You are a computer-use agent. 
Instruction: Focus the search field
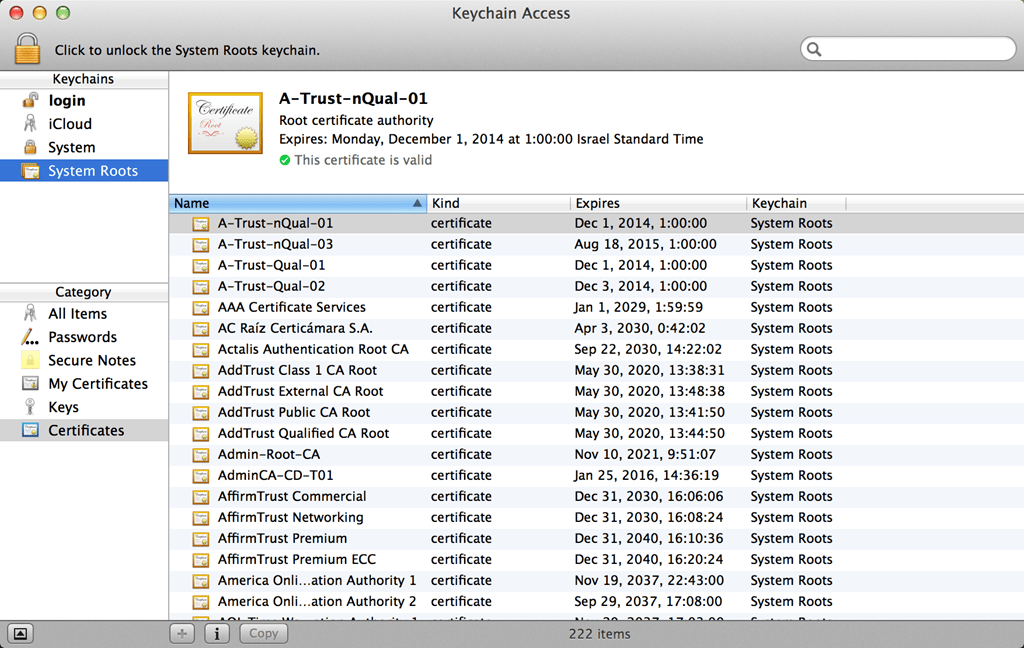pyautogui.click(x=908, y=49)
